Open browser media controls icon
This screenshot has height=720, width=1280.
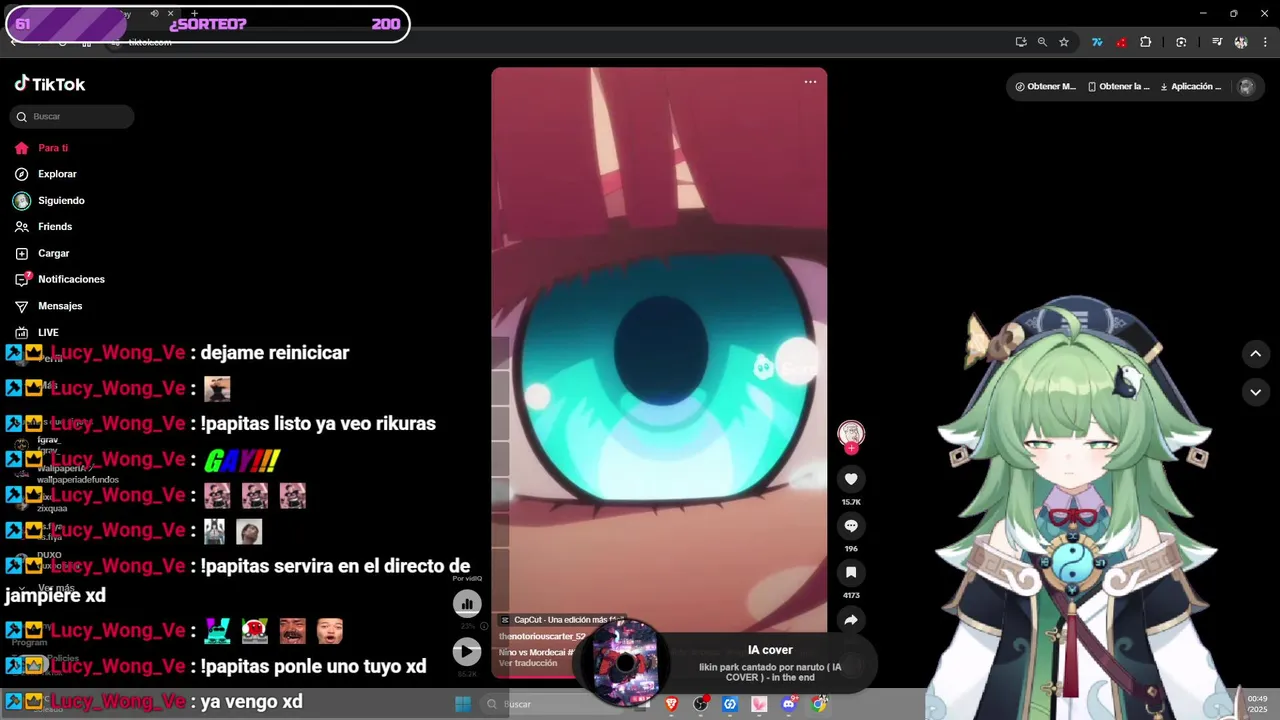[1217, 42]
